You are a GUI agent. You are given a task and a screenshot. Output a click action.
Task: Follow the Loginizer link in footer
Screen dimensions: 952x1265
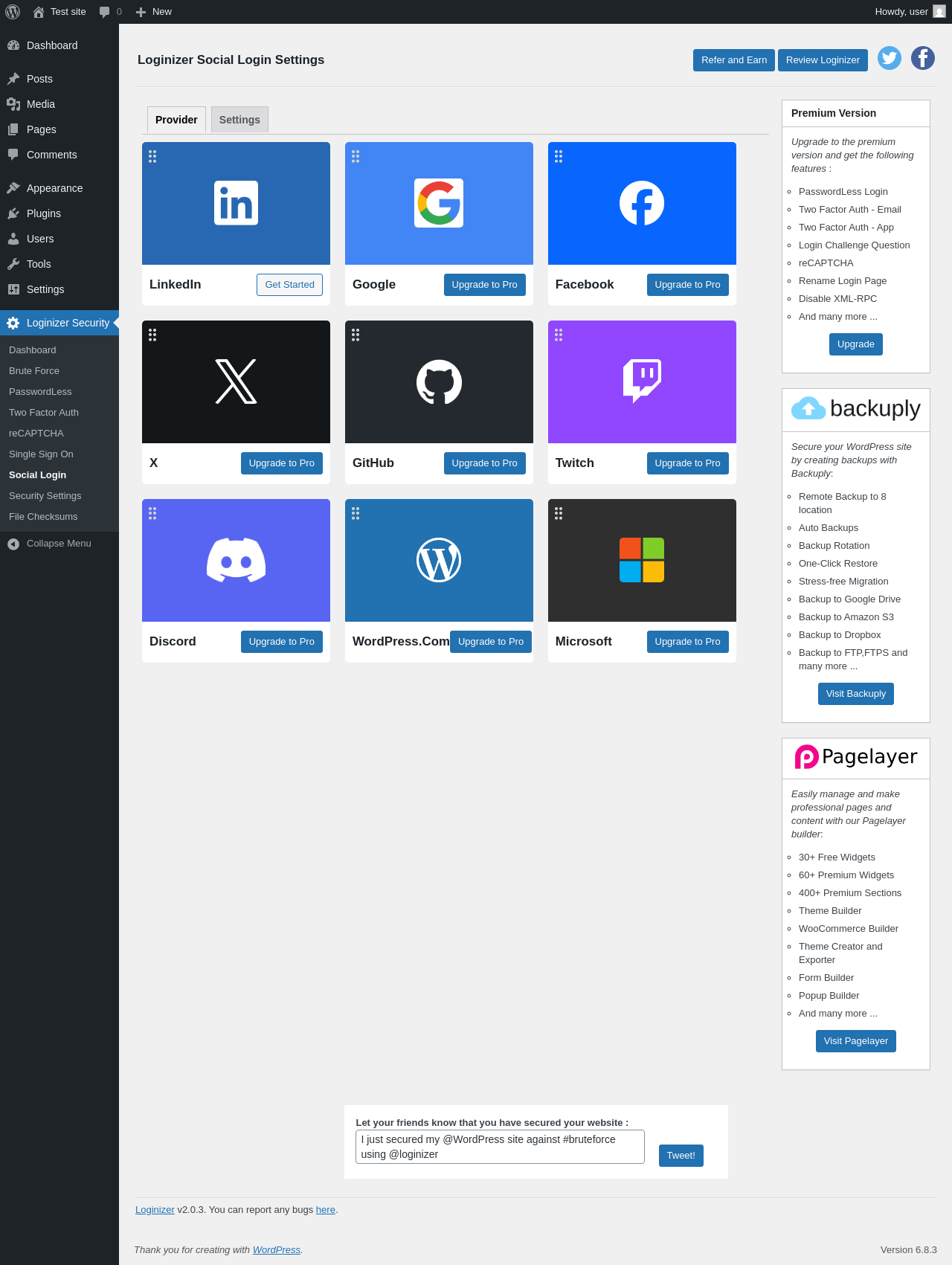click(x=155, y=1210)
